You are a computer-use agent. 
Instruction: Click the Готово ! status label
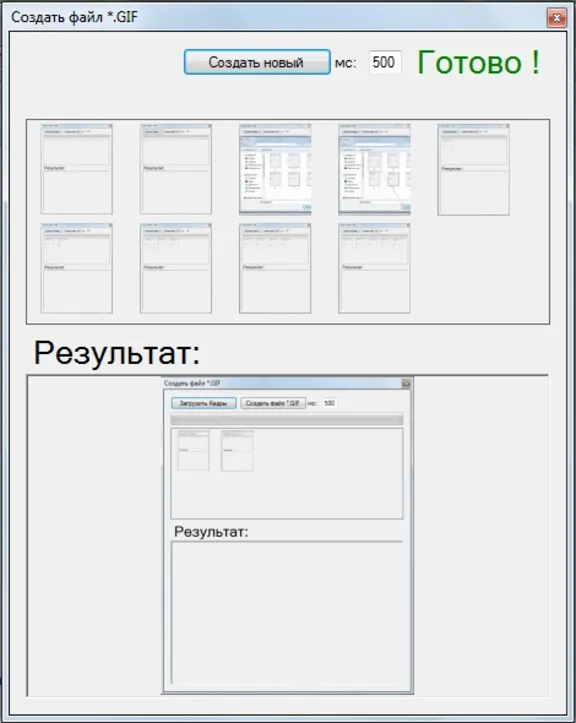coord(478,62)
